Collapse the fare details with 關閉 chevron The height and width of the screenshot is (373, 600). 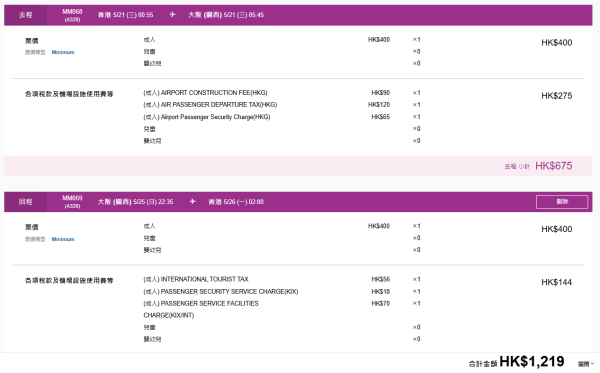pos(586,364)
